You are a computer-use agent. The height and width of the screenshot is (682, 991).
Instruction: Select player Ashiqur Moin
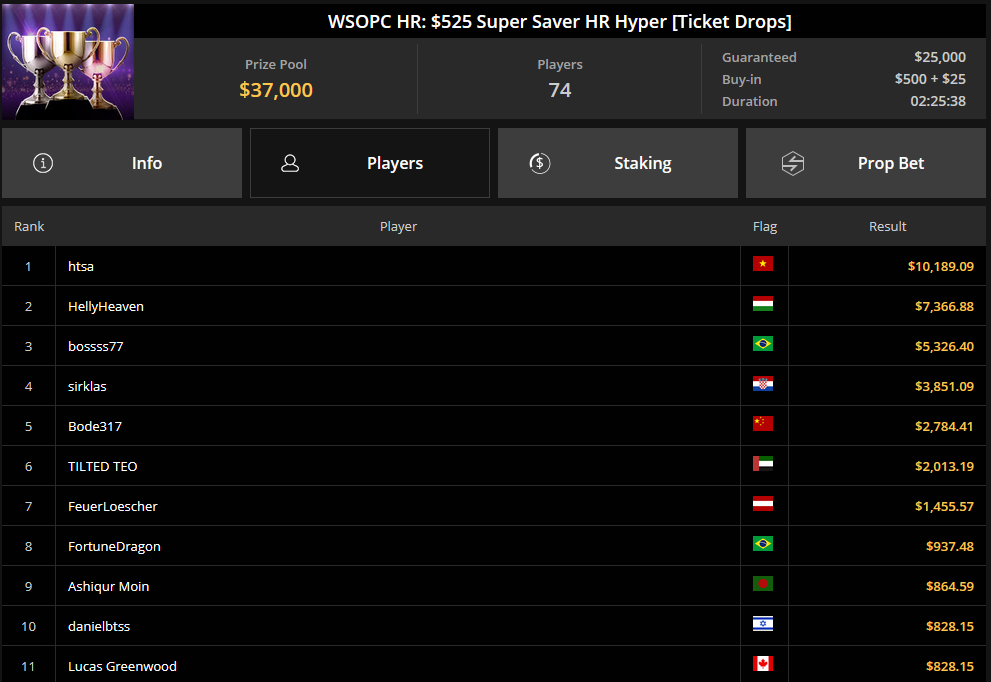point(108,587)
